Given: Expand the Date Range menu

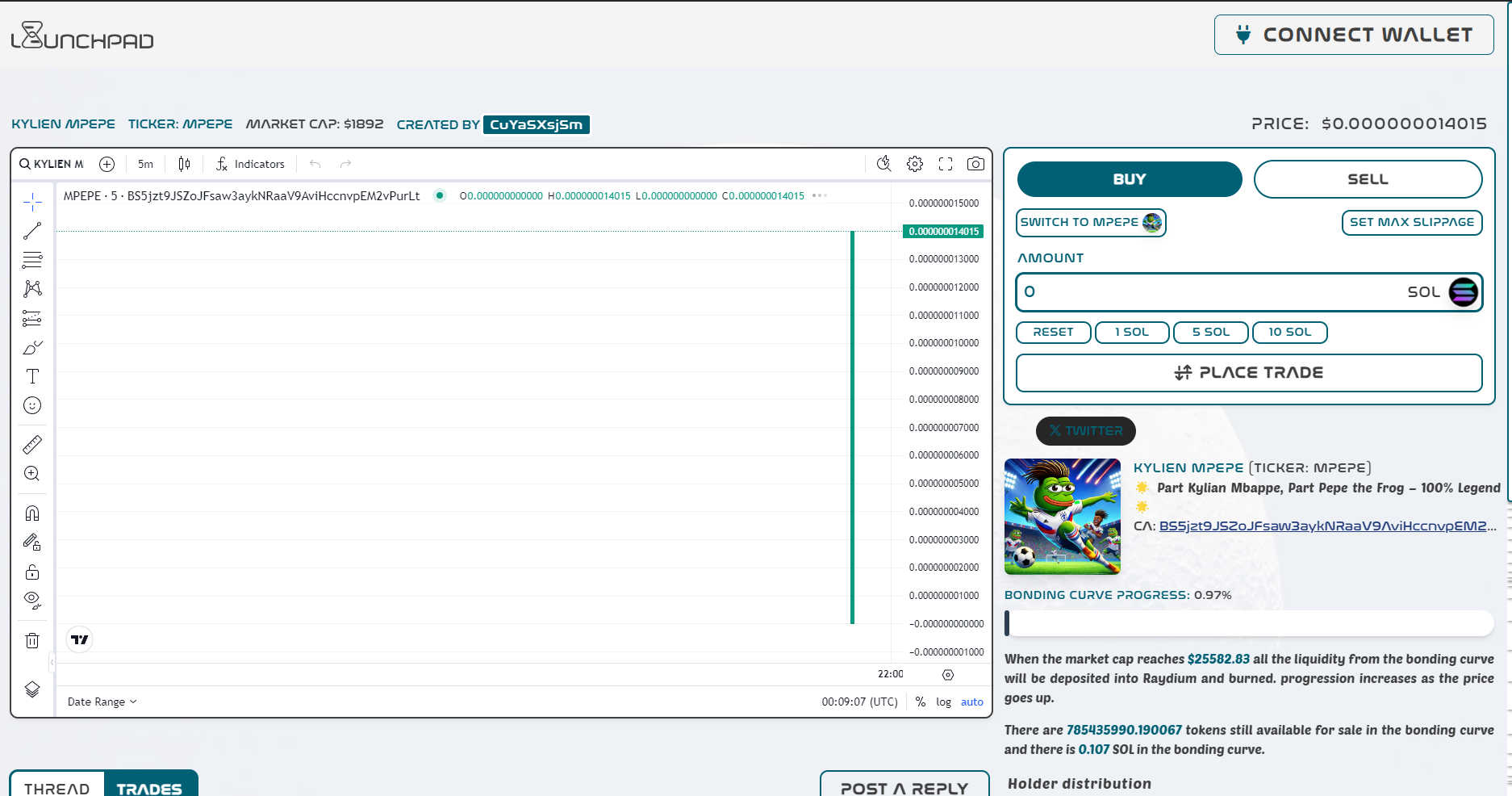Looking at the screenshot, I should tap(102, 702).
